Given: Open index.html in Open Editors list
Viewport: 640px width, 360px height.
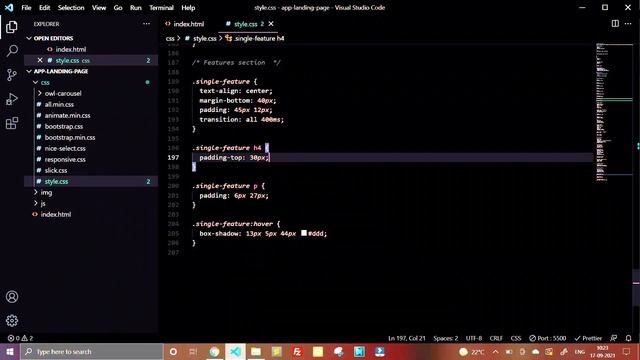Looking at the screenshot, I should (x=71, y=49).
